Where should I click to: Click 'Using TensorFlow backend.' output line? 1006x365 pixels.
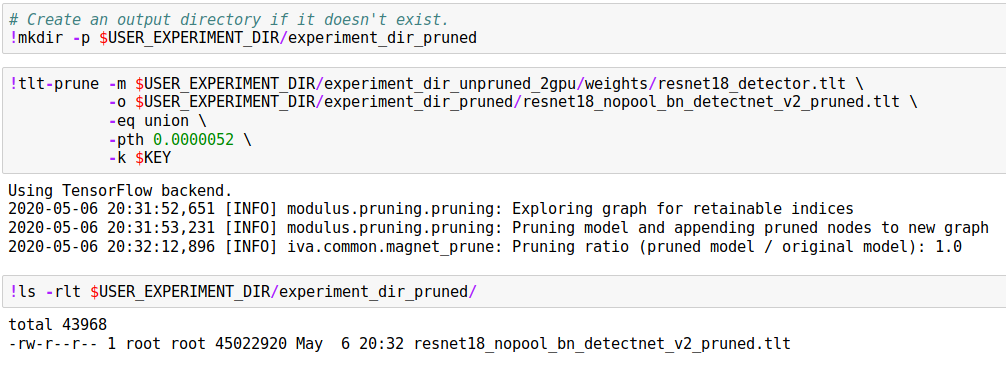pyautogui.click(x=120, y=191)
